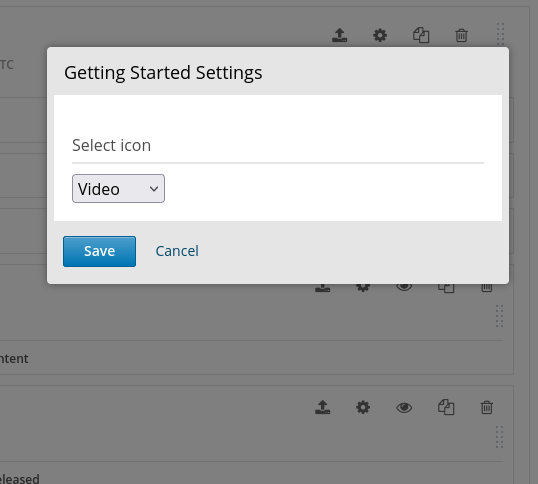Screen dimensions: 538x484
Task: Click the dotted drag handle in middle section
Action: (500, 316)
